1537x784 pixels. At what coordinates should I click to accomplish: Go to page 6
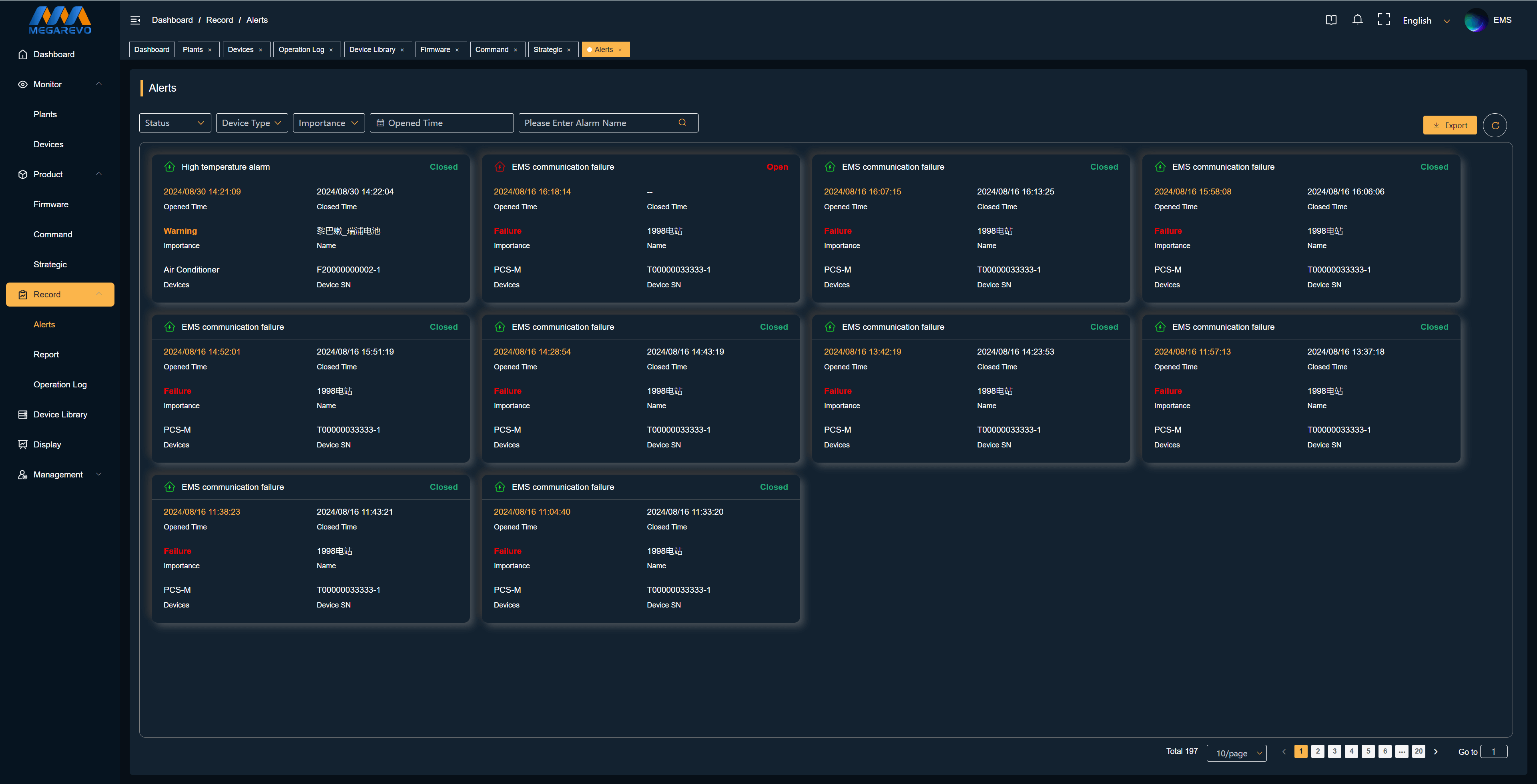pos(1385,752)
